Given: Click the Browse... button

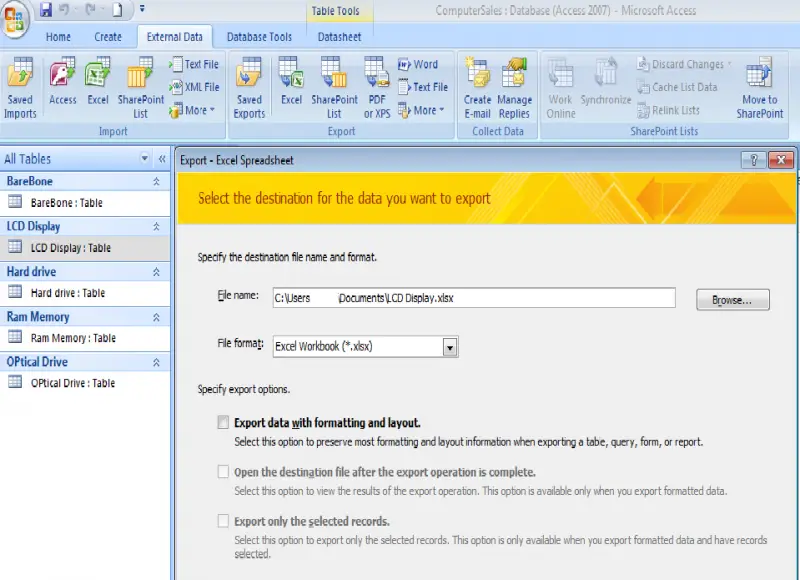Looking at the screenshot, I should click(733, 300).
